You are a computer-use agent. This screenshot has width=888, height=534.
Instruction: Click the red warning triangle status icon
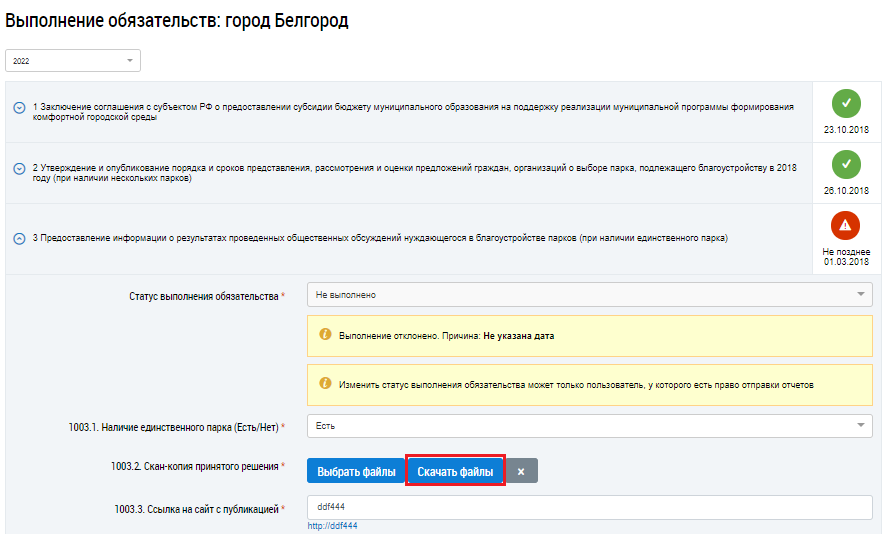click(x=846, y=225)
